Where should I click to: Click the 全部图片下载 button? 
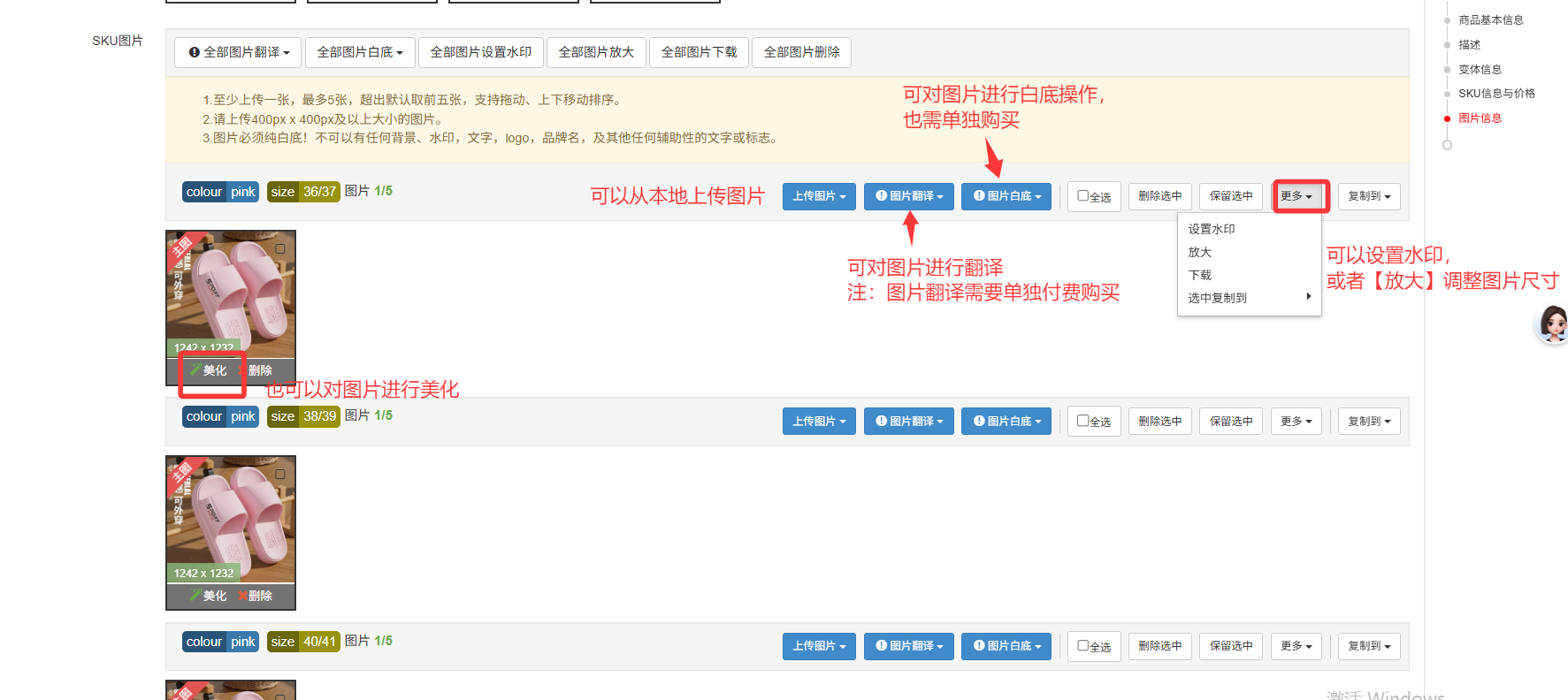[x=699, y=52]
